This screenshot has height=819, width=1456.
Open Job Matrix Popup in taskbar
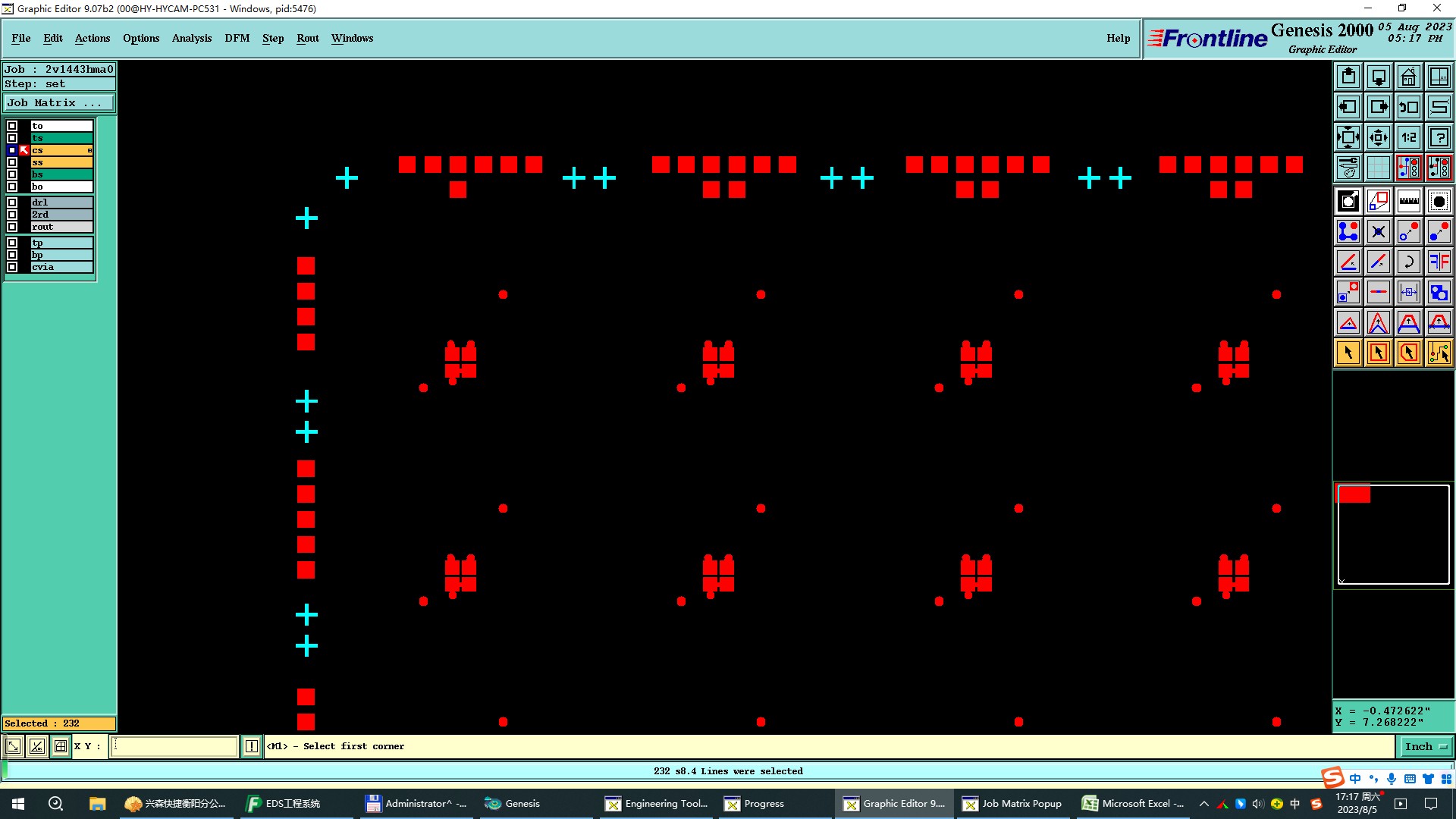point(1012,804)
